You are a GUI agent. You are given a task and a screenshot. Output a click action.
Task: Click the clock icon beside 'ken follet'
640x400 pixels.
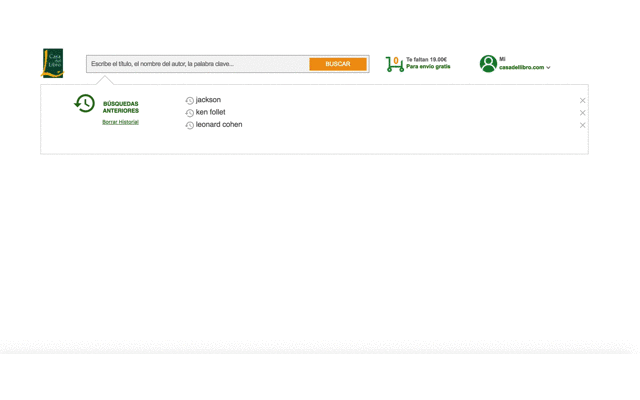190,113
